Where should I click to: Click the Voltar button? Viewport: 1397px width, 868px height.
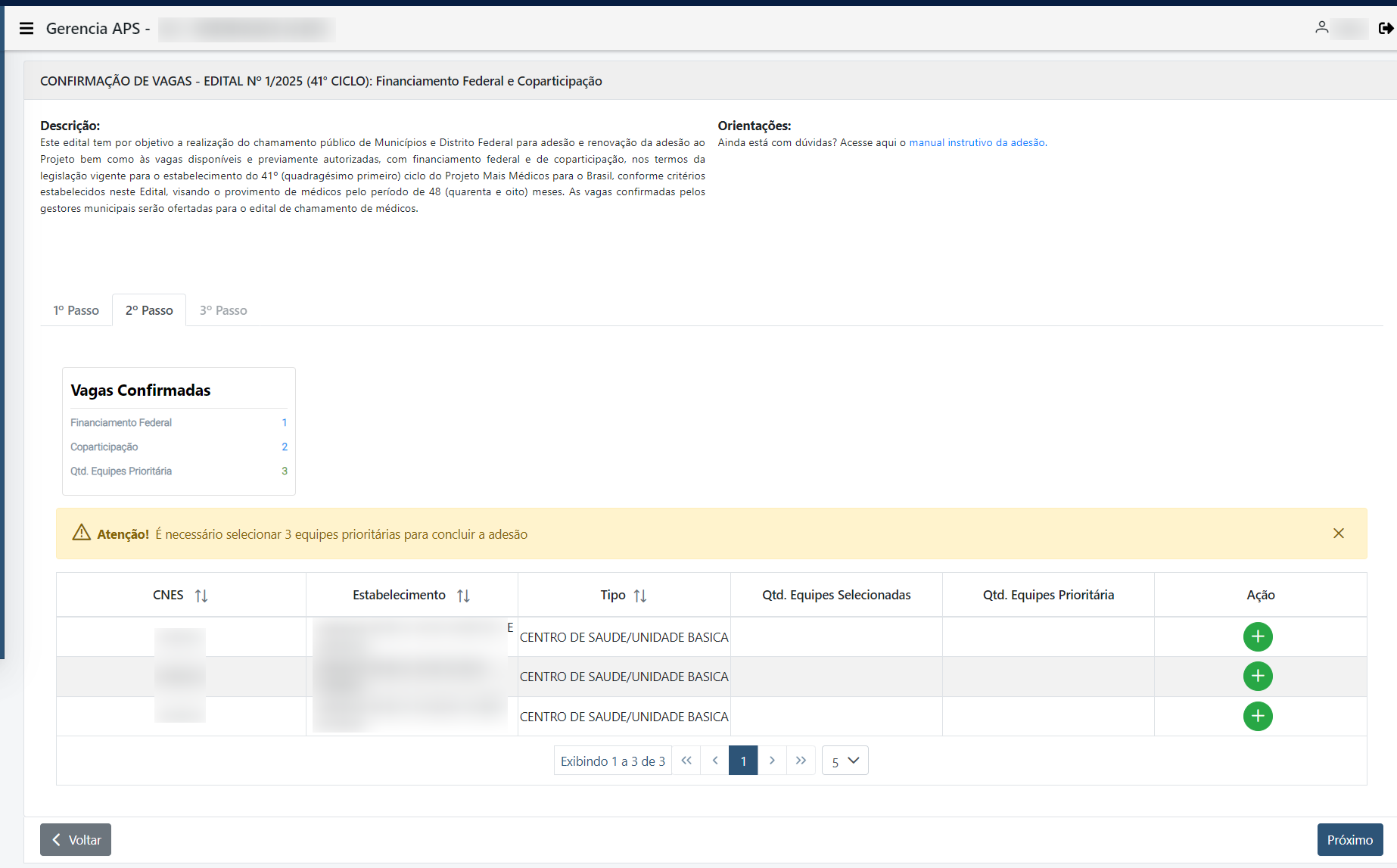click(76, 840)
